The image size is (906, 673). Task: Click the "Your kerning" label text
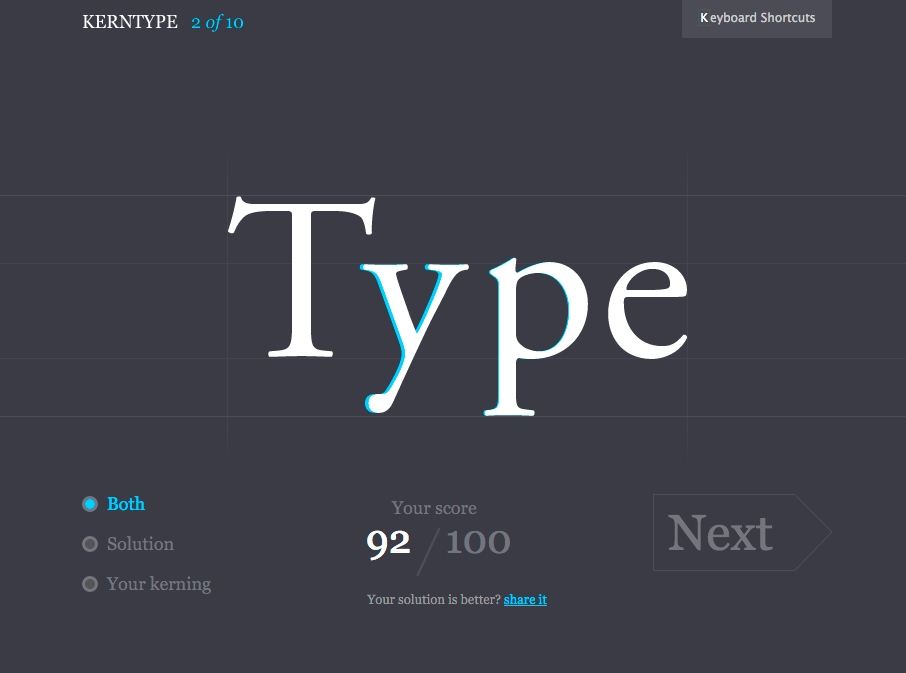pos(159,584)
